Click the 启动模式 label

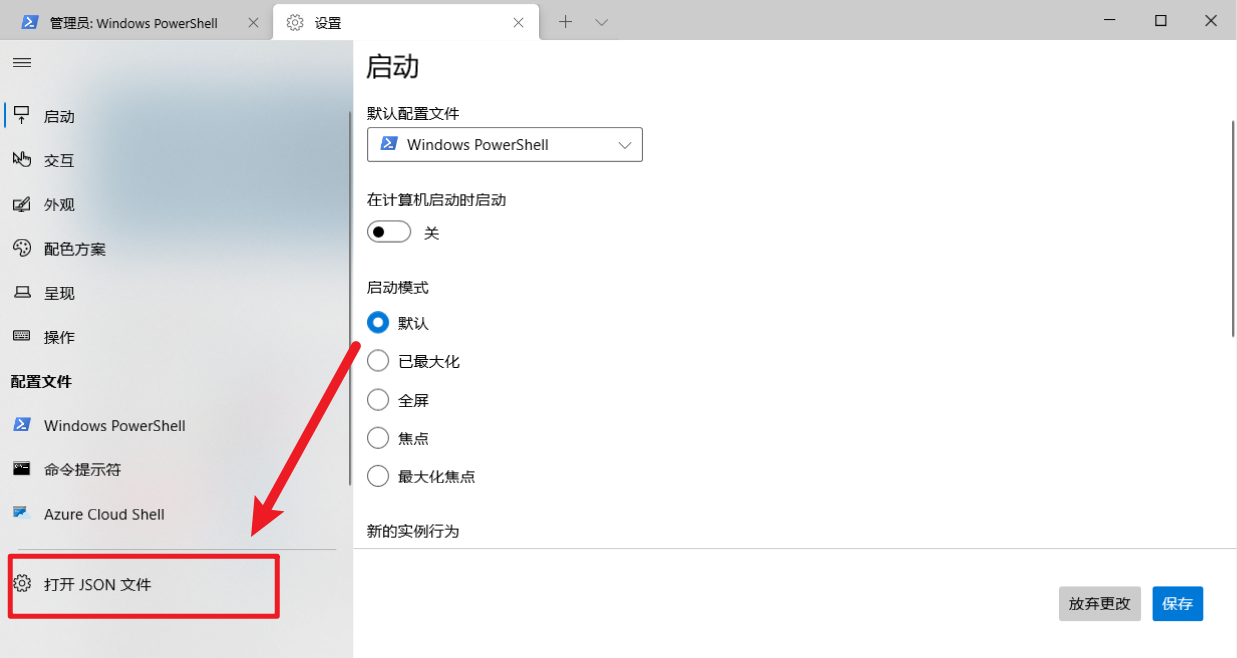398,287
